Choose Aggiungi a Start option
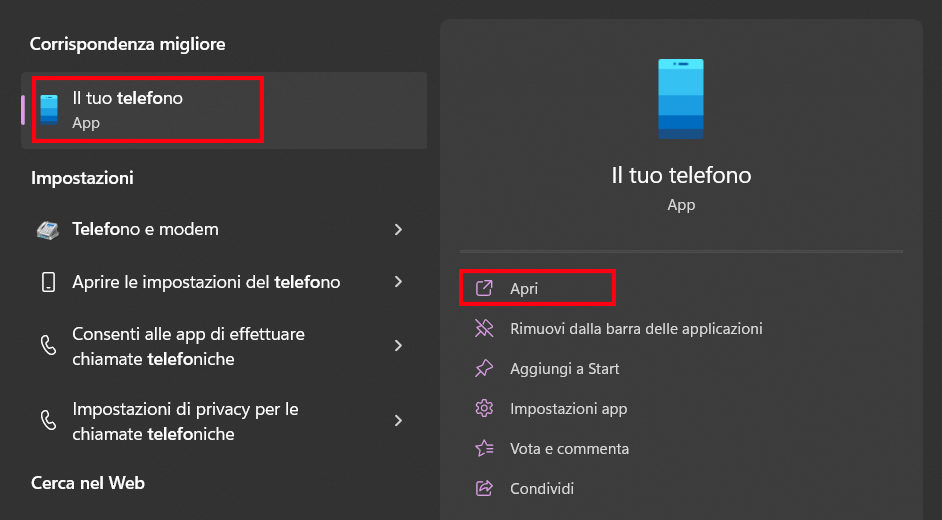 point(565,368)
